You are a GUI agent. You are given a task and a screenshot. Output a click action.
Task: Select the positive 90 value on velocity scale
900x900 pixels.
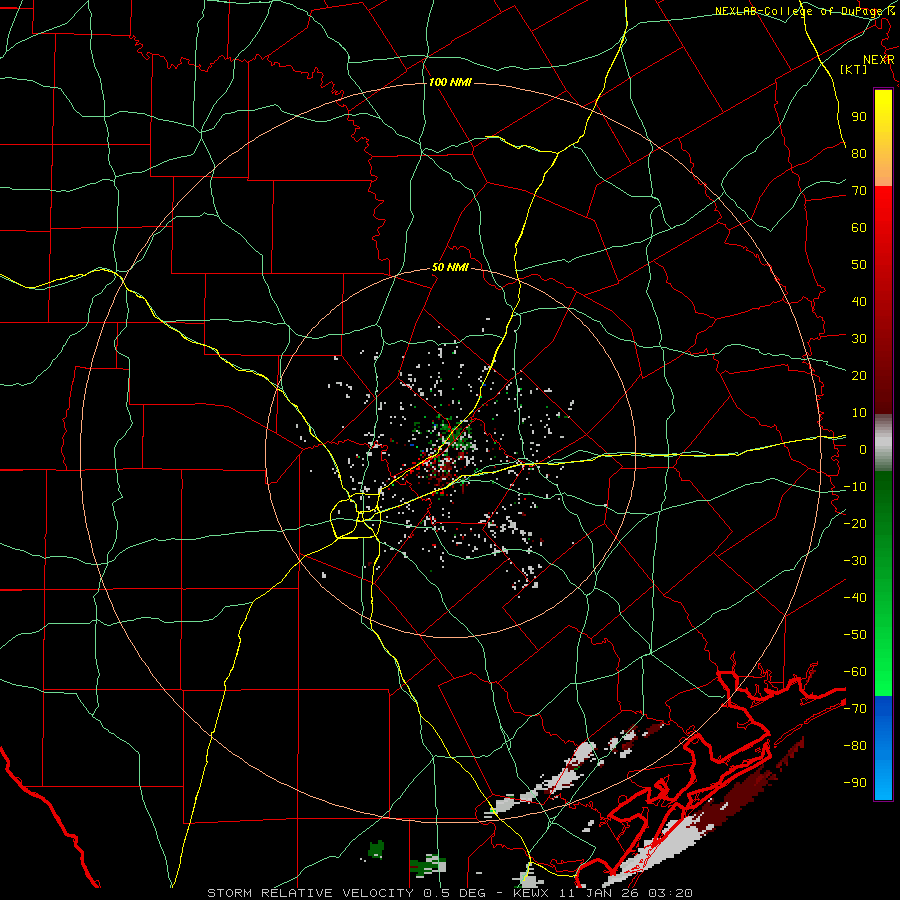click(859, 117)
